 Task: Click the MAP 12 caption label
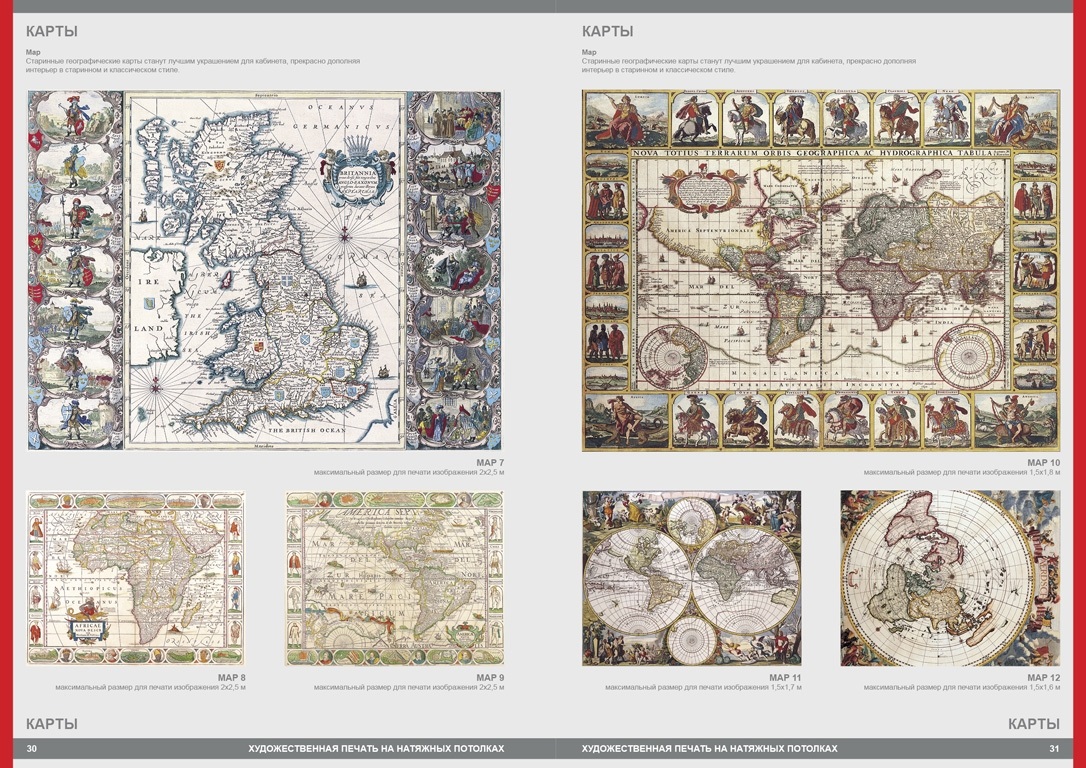(1044, 678)
